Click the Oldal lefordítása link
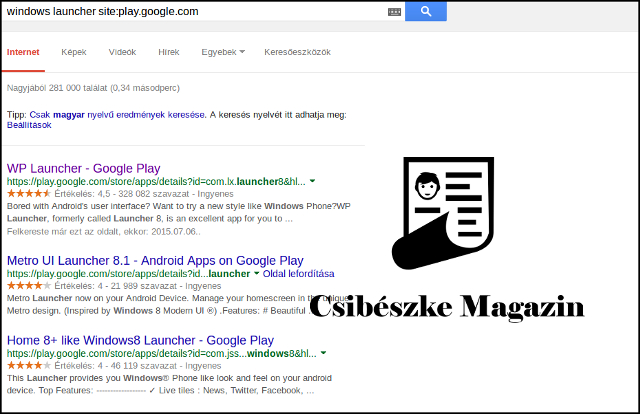 (x=298, y=274)
